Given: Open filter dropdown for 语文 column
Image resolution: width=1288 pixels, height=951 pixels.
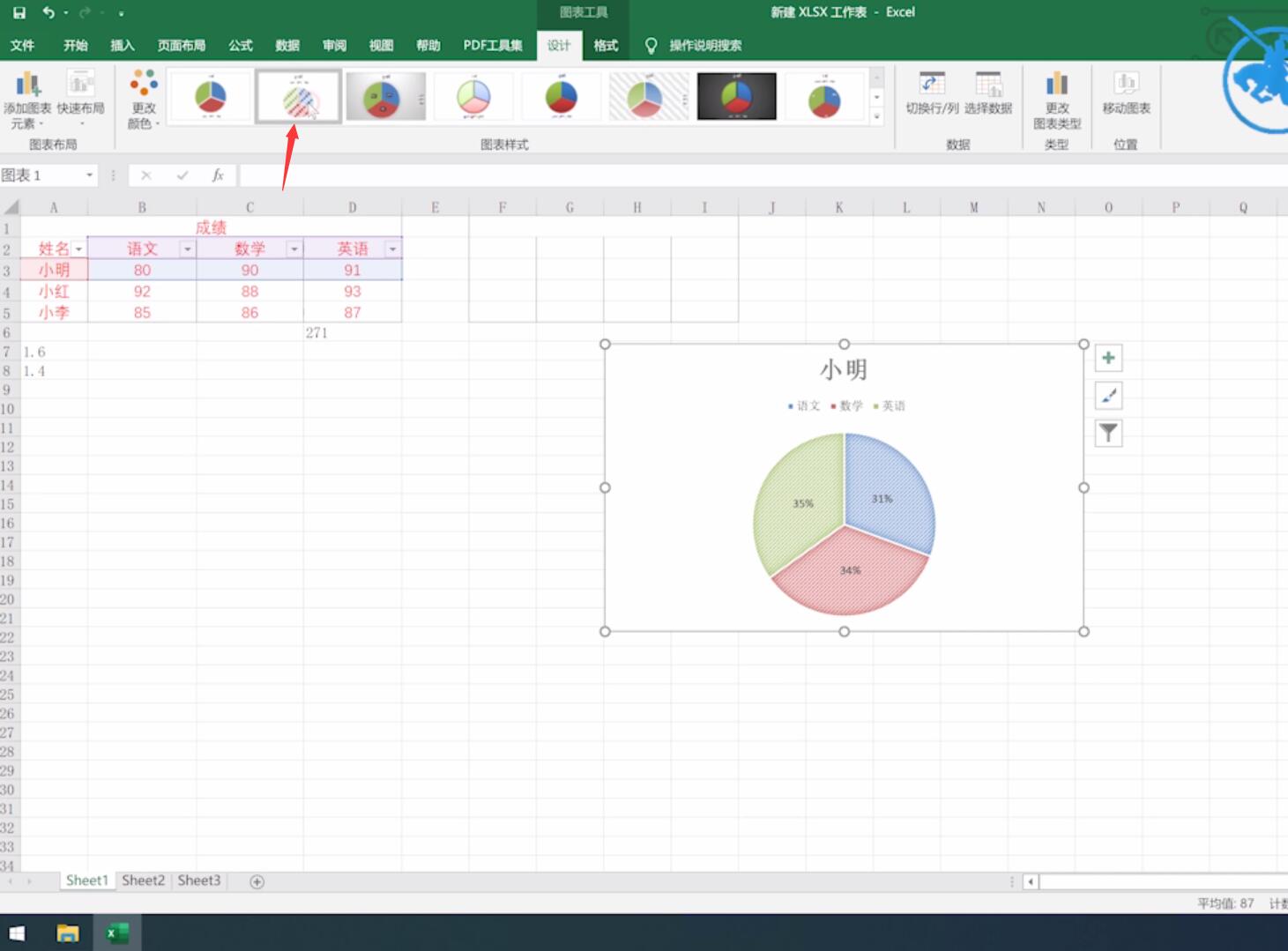Looking at the screenshot, I should pos(187,249).
